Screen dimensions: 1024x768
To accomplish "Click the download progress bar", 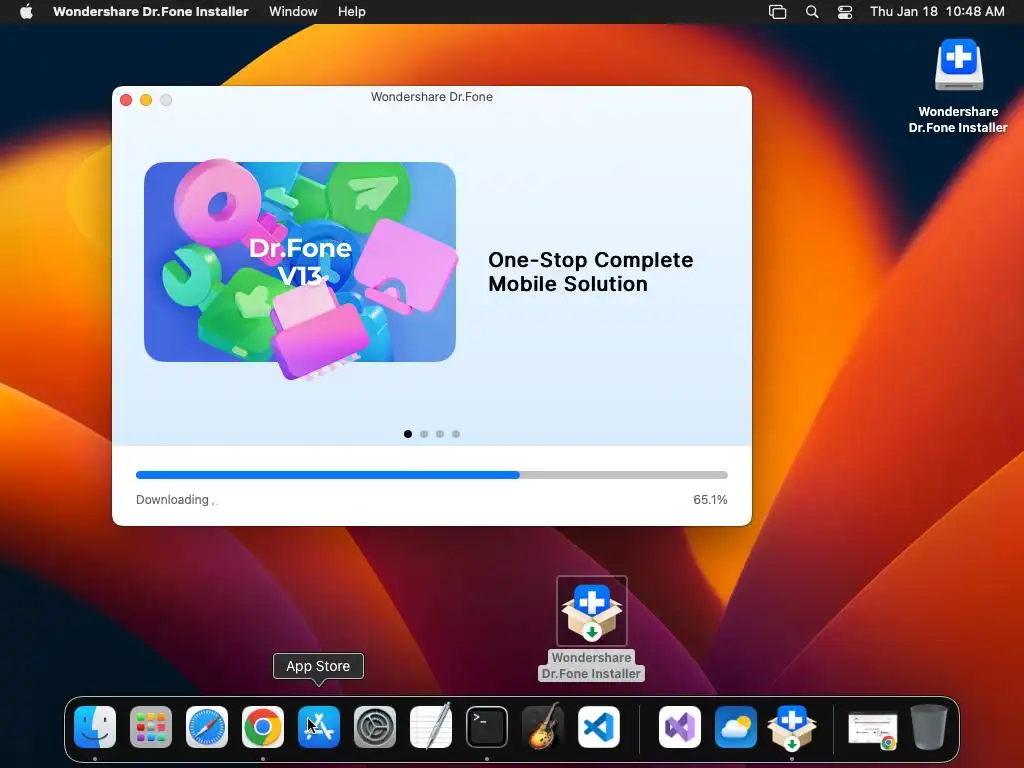I will tap(432, 475).
